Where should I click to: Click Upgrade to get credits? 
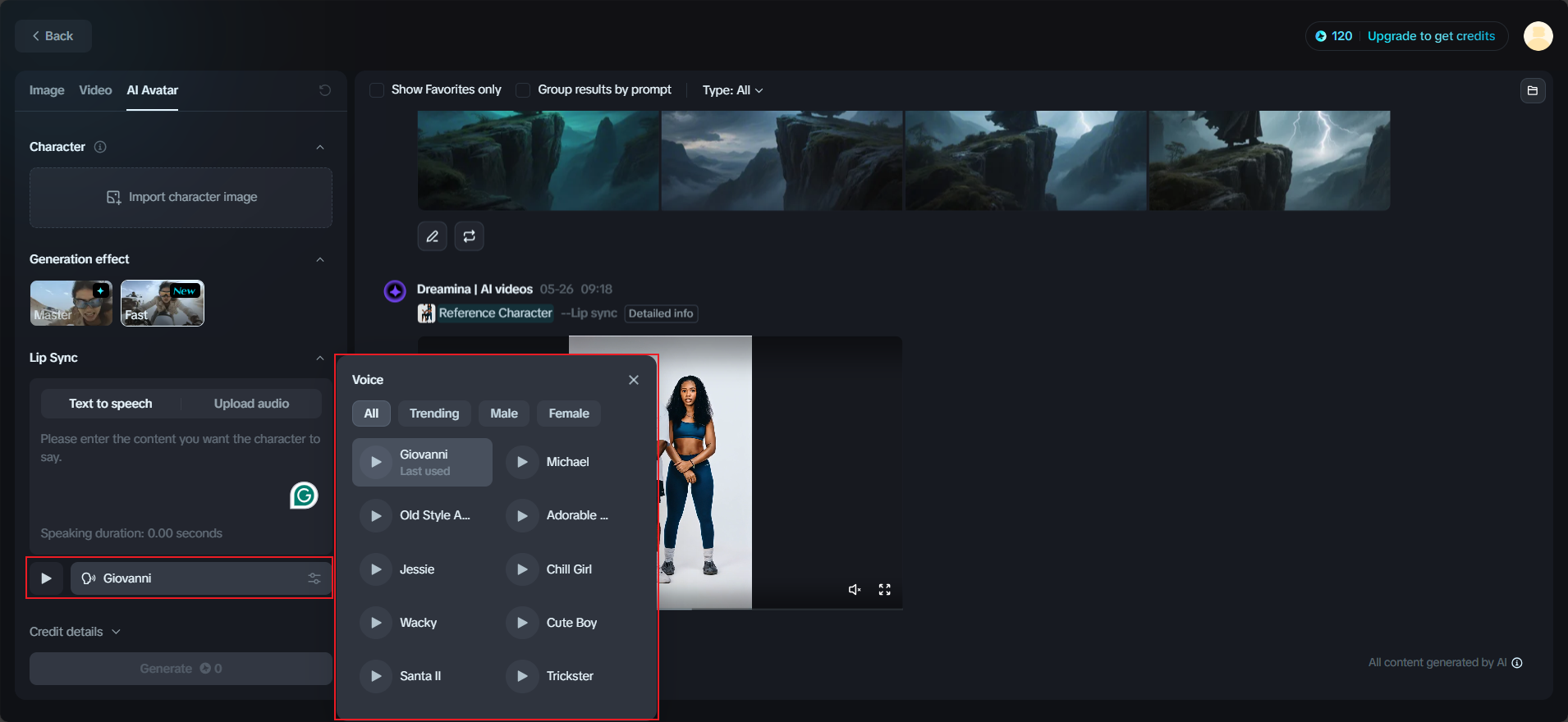(1432, 36)
